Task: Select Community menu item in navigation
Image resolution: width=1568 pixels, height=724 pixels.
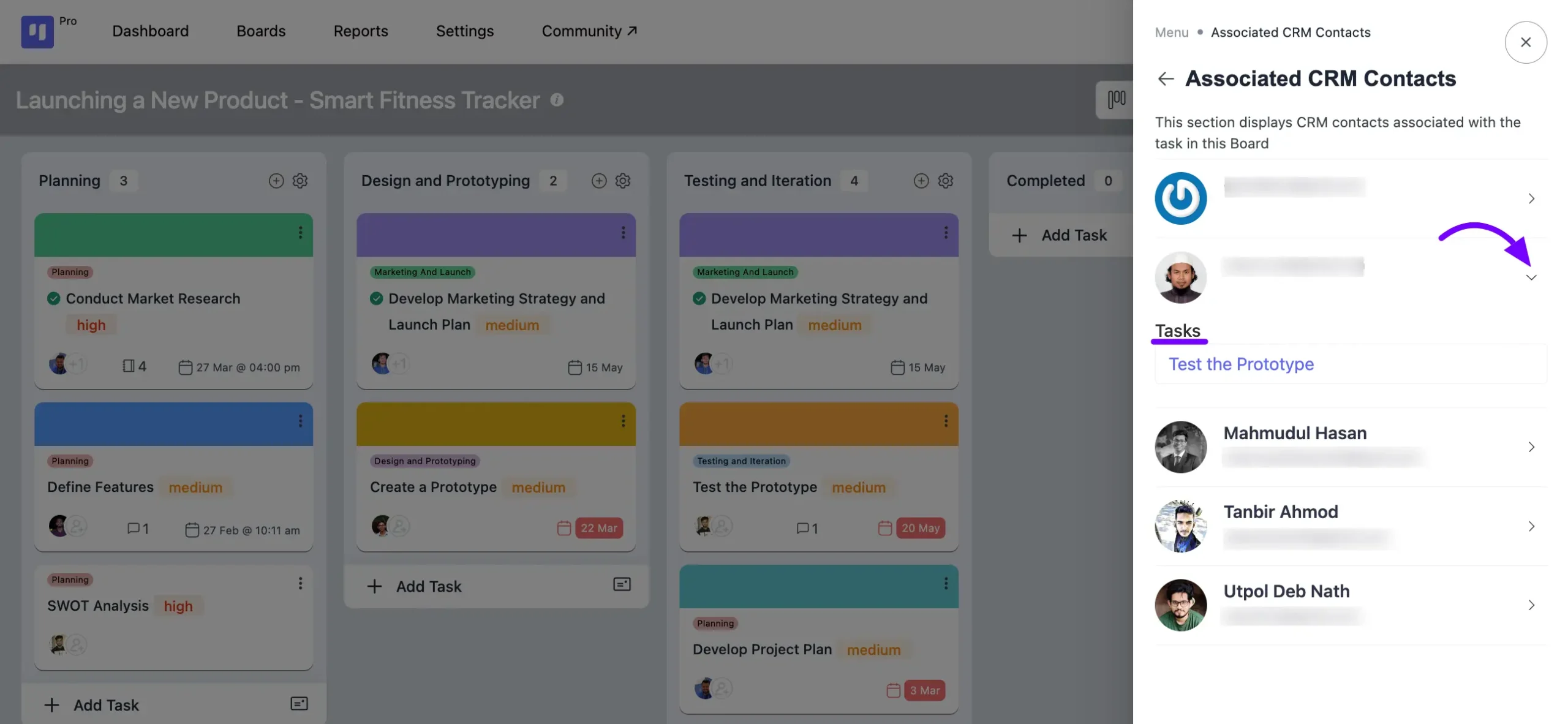Action: (x=591, y=31)
